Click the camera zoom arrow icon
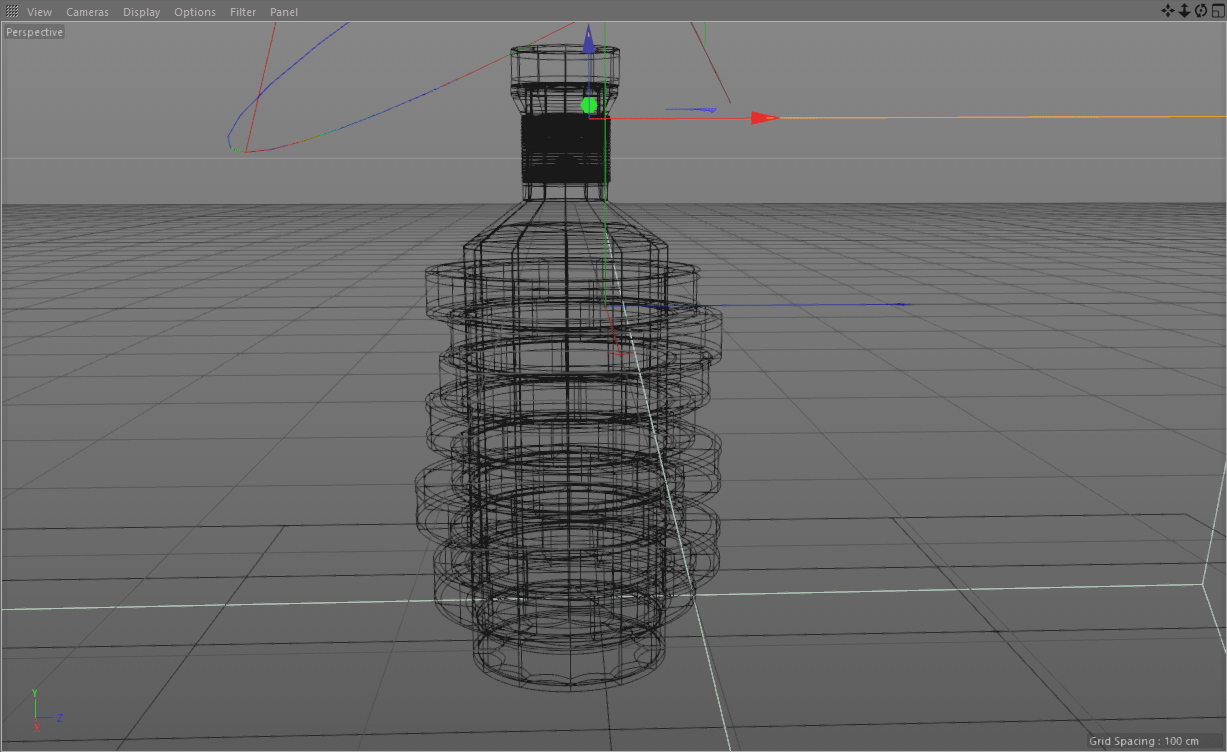Image resolution: width=1227 pixels, height=752 pixels. pyautogui.click(x=1184, y=10)
